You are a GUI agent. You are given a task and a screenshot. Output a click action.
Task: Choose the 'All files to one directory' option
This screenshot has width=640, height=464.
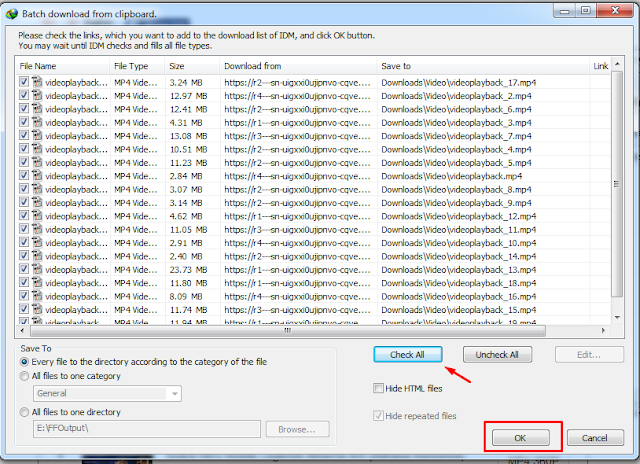click(x=25, y=412)
